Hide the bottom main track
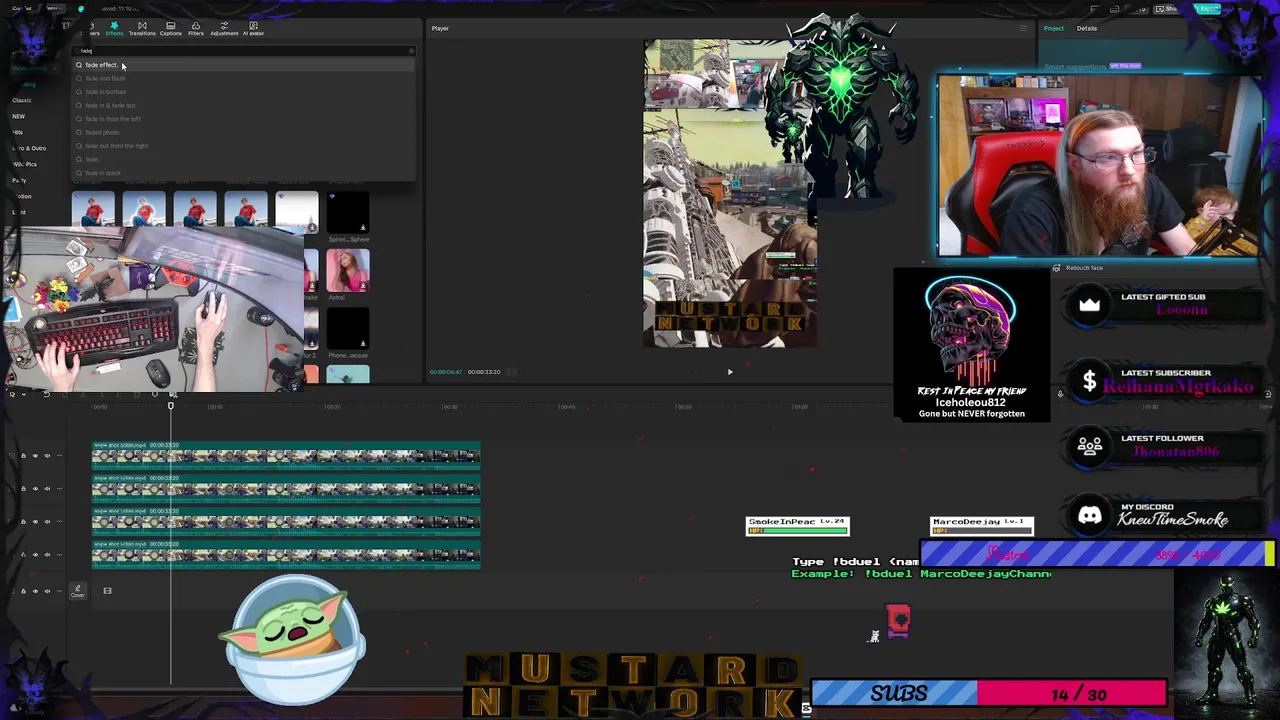 34,591
